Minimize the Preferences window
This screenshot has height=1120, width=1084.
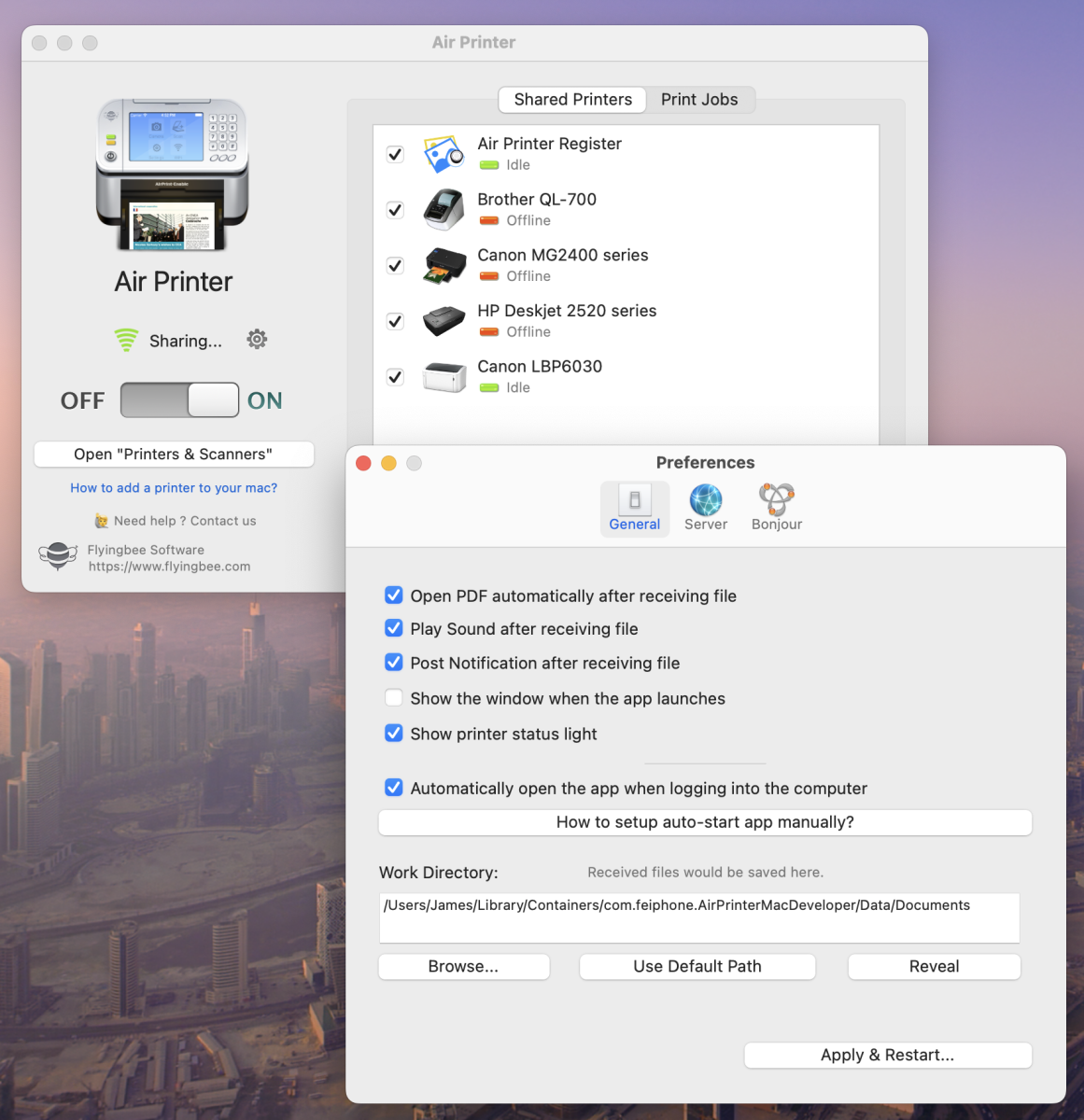coord(389,463)
